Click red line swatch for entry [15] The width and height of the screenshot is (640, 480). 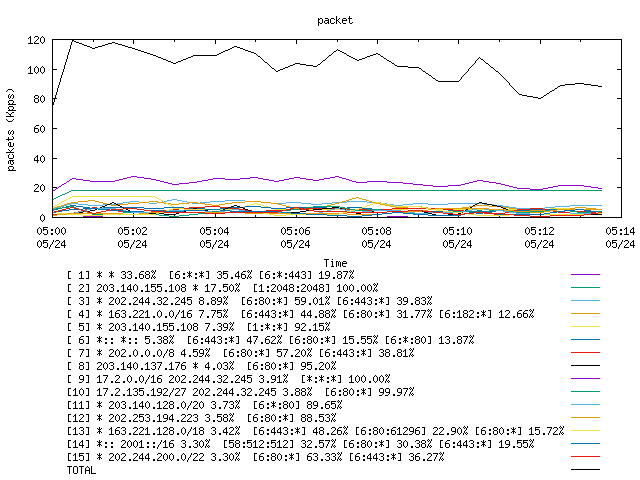(585, 457)
